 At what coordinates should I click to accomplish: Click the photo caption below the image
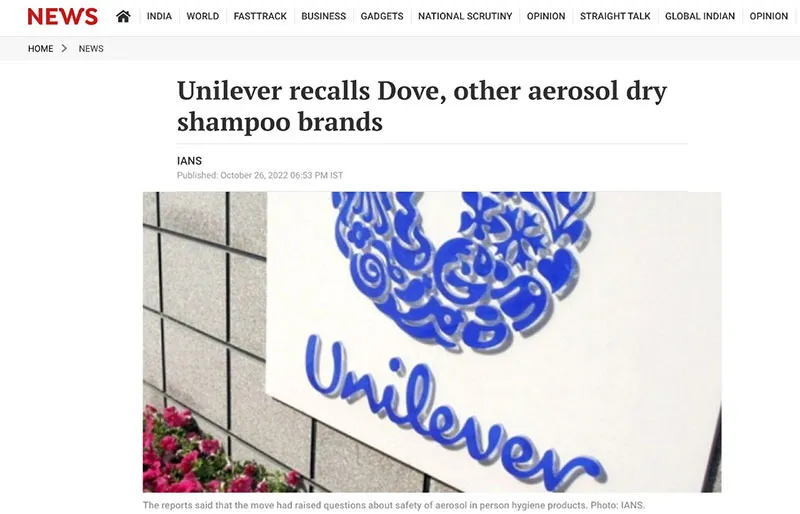click(394, 505)
